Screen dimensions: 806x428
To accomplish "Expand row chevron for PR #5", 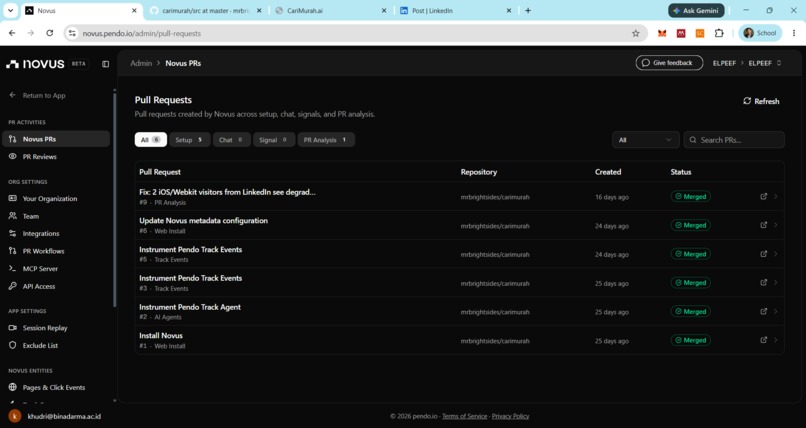I will coord(776,254).
